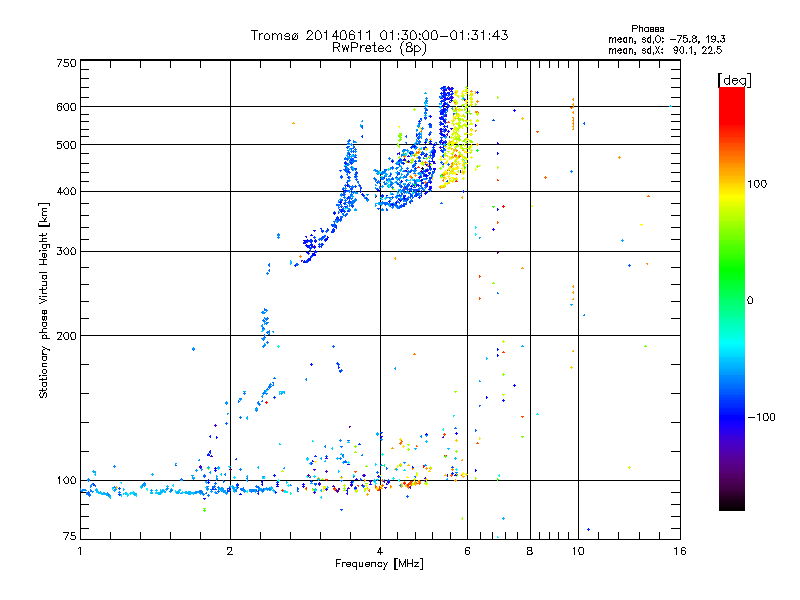Click the '0' colorbar tick label
This screenshot has width=800, height=600.
pos(750,301)
